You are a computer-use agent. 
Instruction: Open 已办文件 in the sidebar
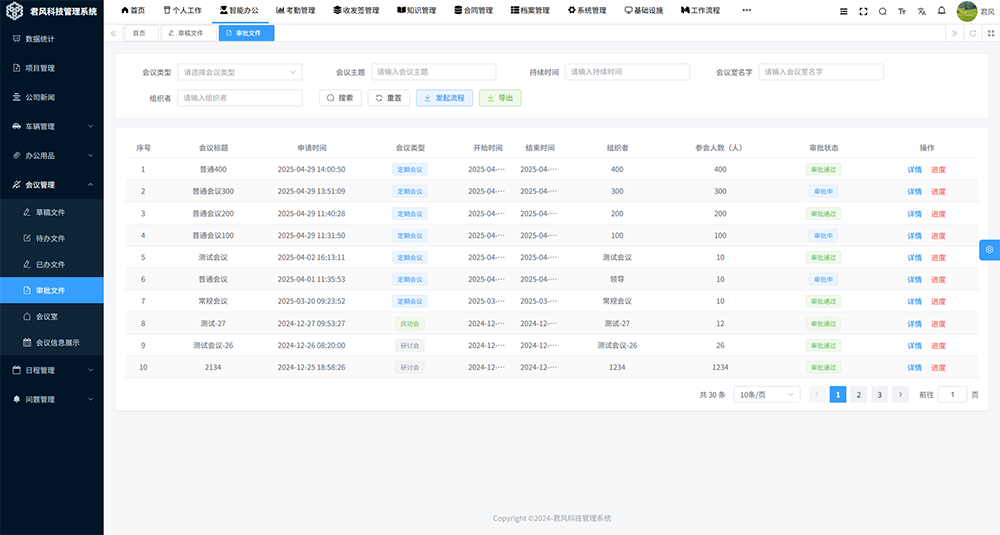click(x=52, y=265)
